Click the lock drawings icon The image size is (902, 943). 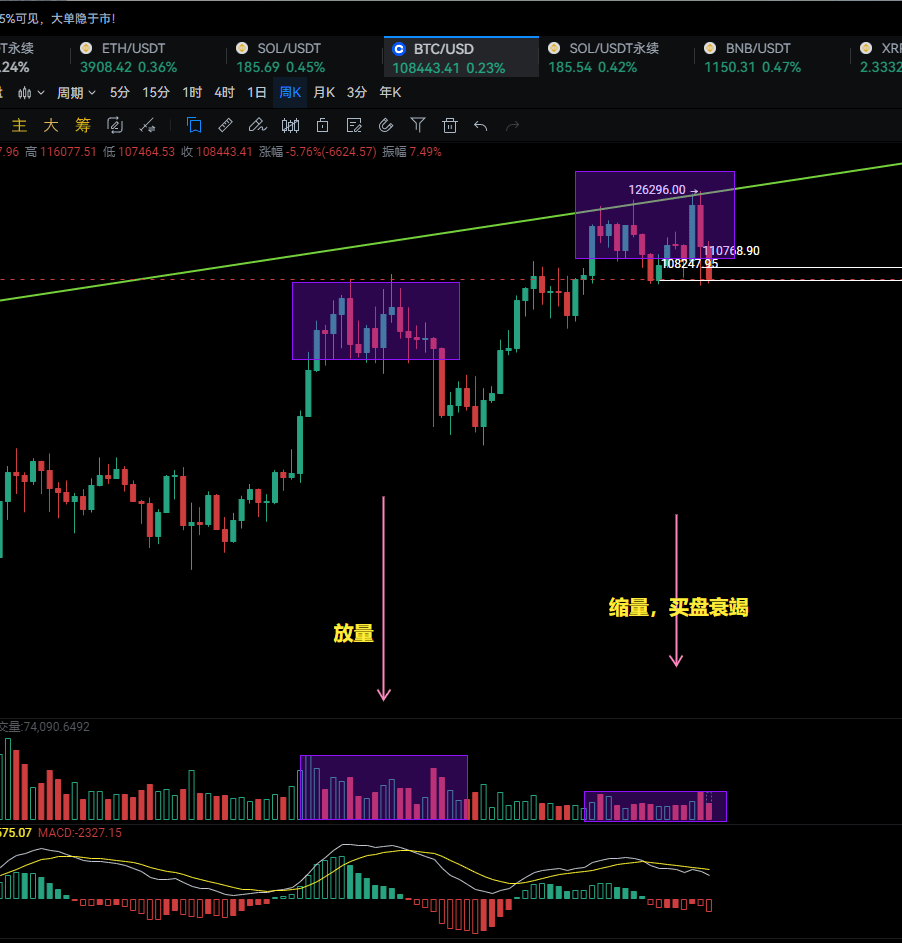pyautogui.click(x=322, y=125)
